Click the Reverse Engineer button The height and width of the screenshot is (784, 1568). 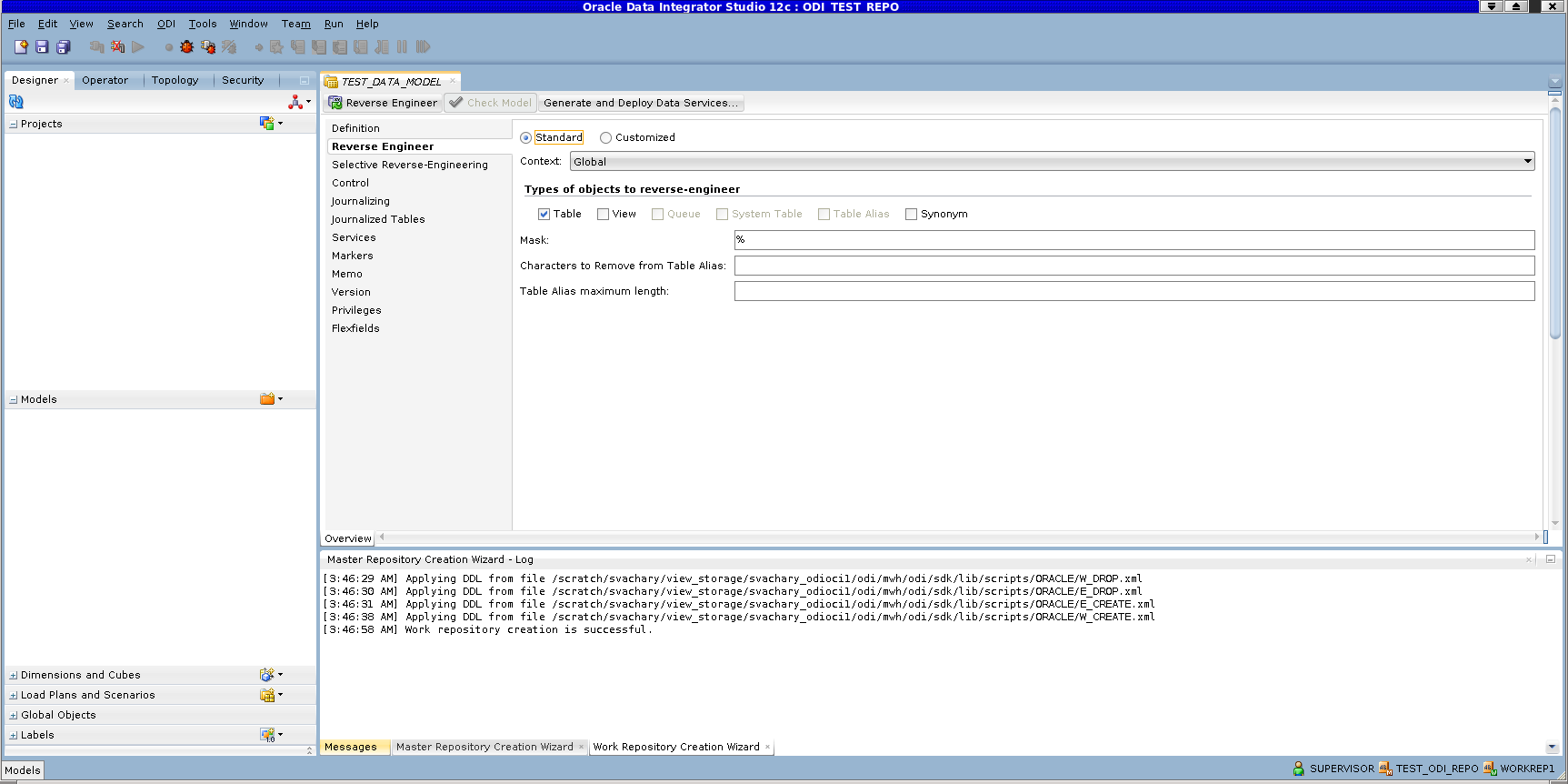point(384,103)
